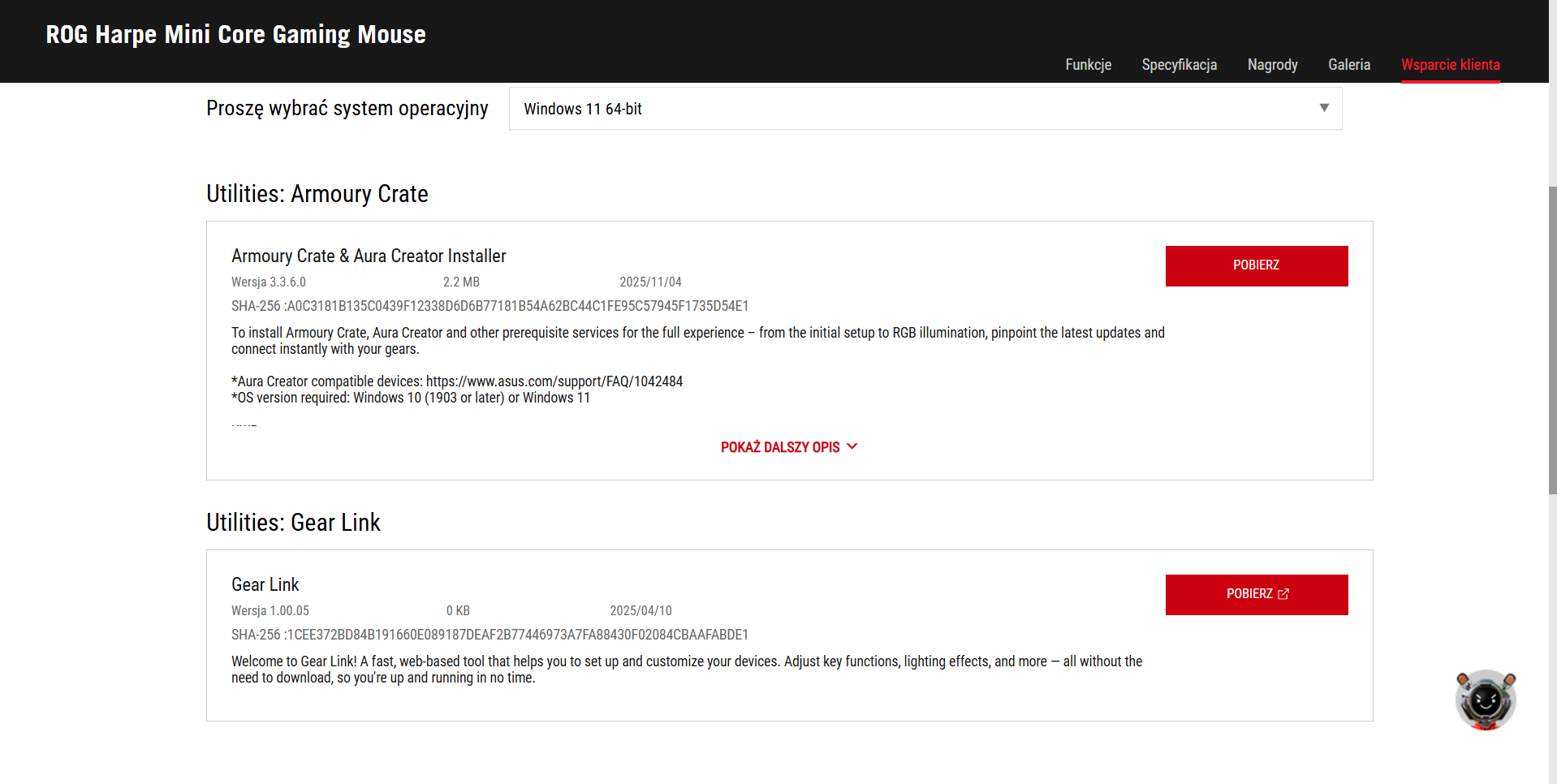Click the Aura Creator compatible devices FAQ line
The height and width of the screenshot is (784, 1557).
(x=457, y=381)
